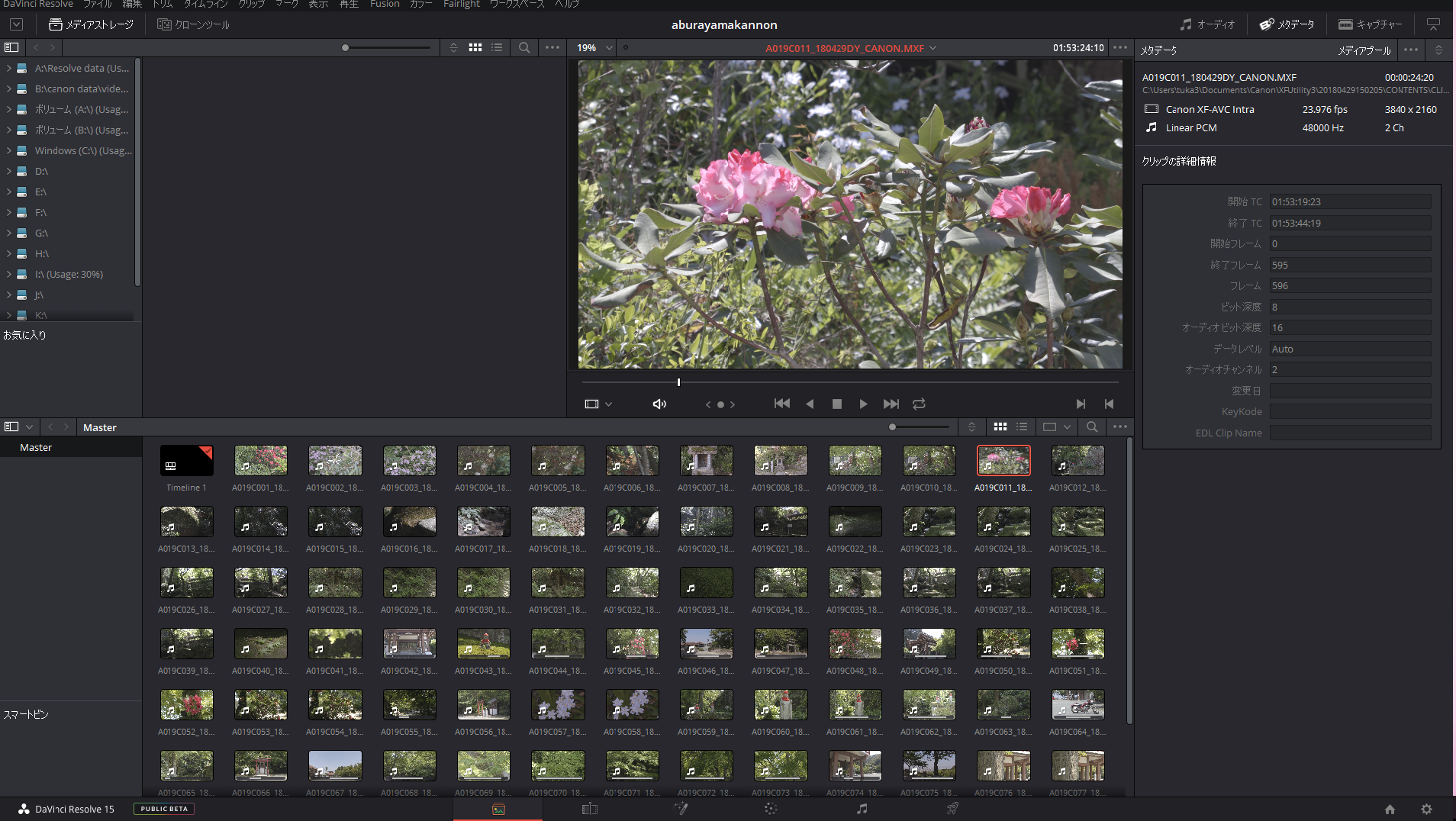The width and height of the screenshot is (1456, 821).
Task: Open the clip name dropdown in viewer
Action: (933, 48)
